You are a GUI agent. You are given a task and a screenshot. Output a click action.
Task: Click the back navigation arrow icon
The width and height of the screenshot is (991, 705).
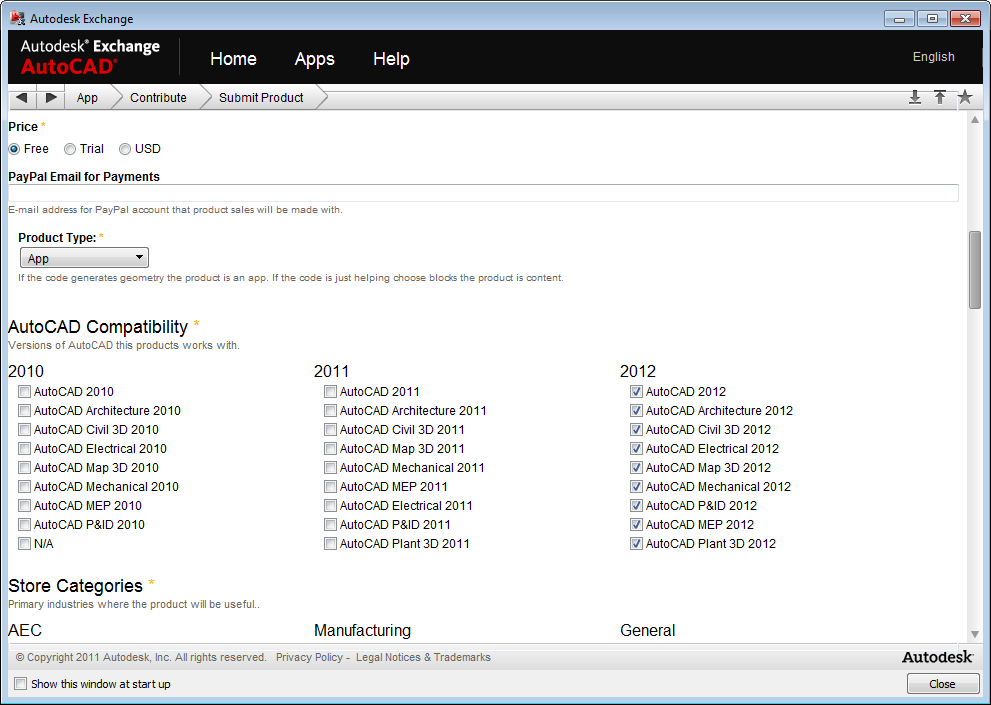(22, 97)
